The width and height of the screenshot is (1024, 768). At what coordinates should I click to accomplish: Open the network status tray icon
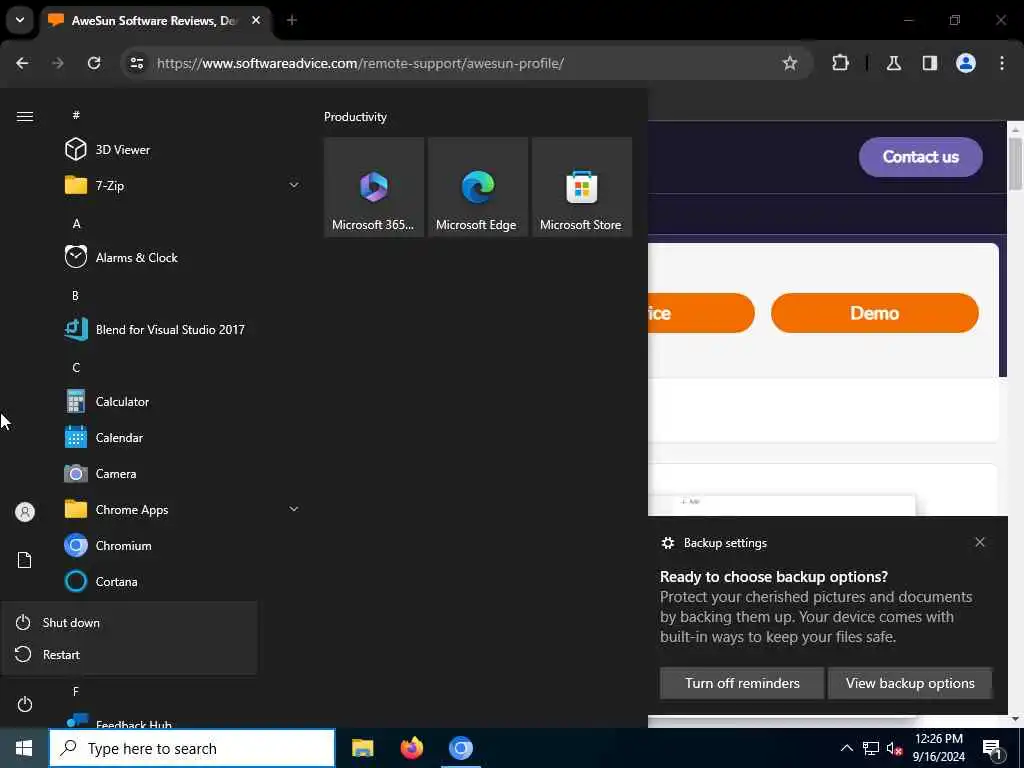click(871, 748)
